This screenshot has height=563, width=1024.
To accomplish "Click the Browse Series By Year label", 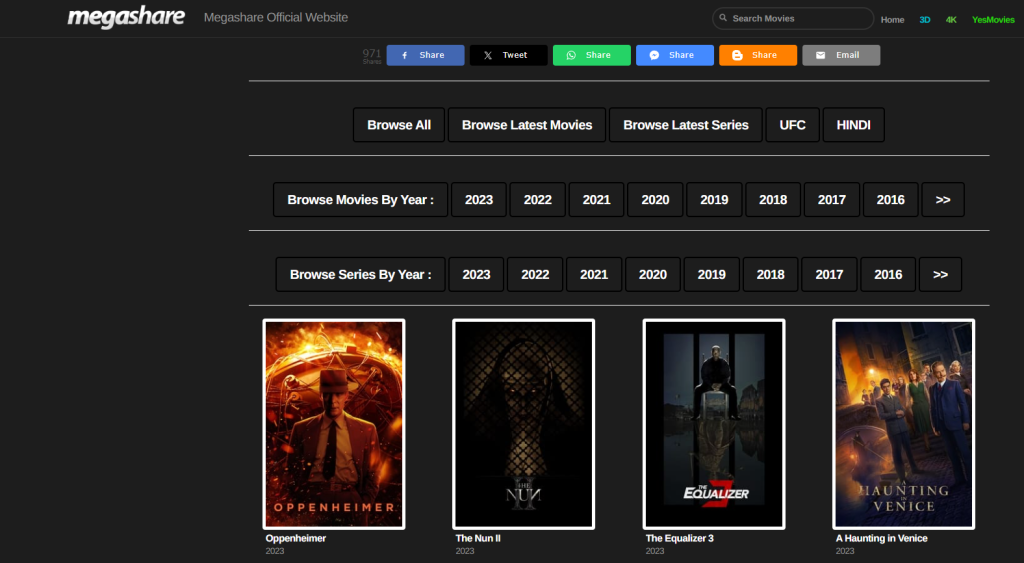I will [x=360, y=274].
